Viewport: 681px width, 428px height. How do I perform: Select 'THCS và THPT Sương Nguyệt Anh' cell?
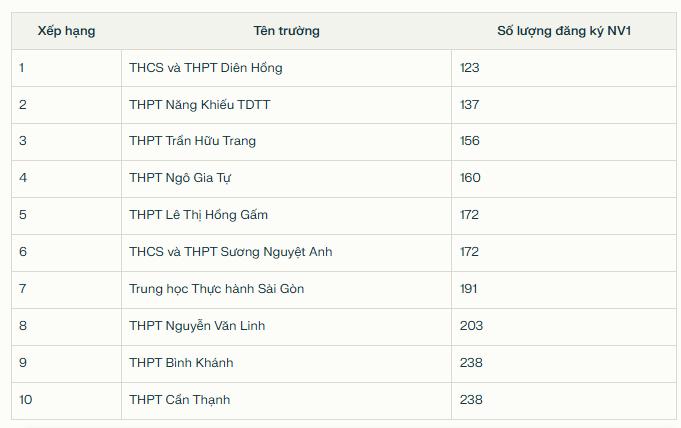[x=287, y=252]
